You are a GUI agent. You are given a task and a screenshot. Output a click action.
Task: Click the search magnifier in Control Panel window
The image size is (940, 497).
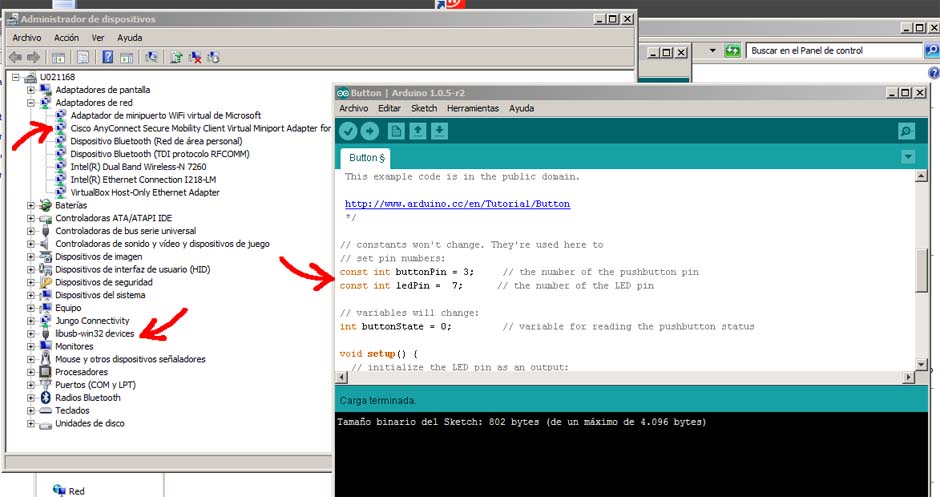click(932, 50)
